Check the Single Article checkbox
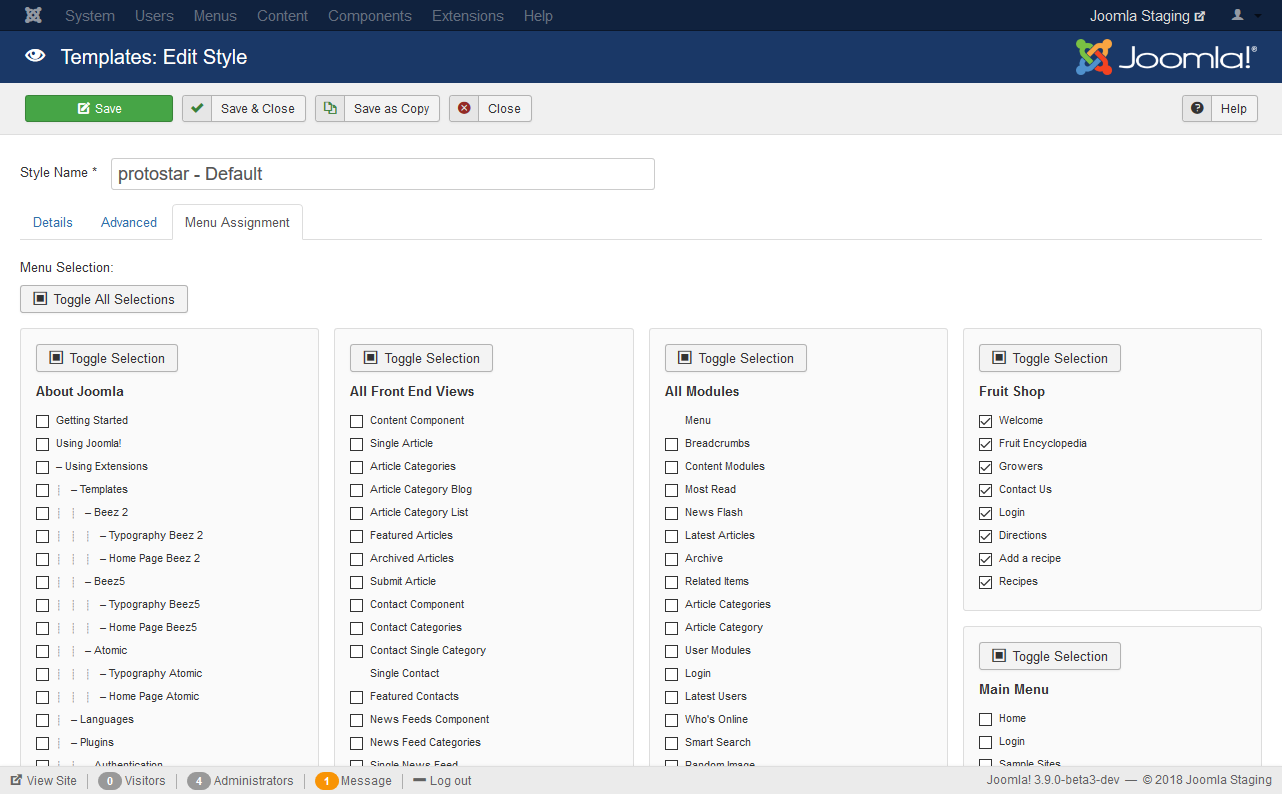The height and width of the screenshot is (794, 1282). coord(357,444)
